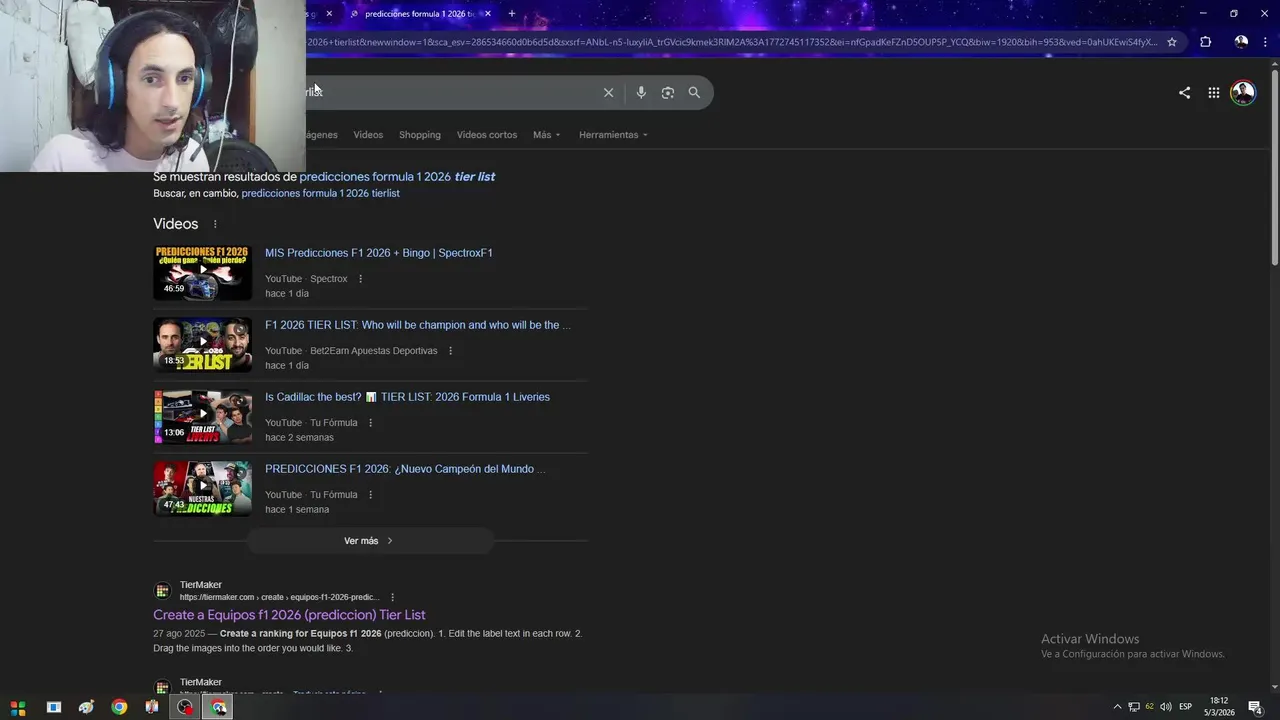Open the highlighted active app in the taskbar
Screen dimensions: 1280x720
point(219,707)
